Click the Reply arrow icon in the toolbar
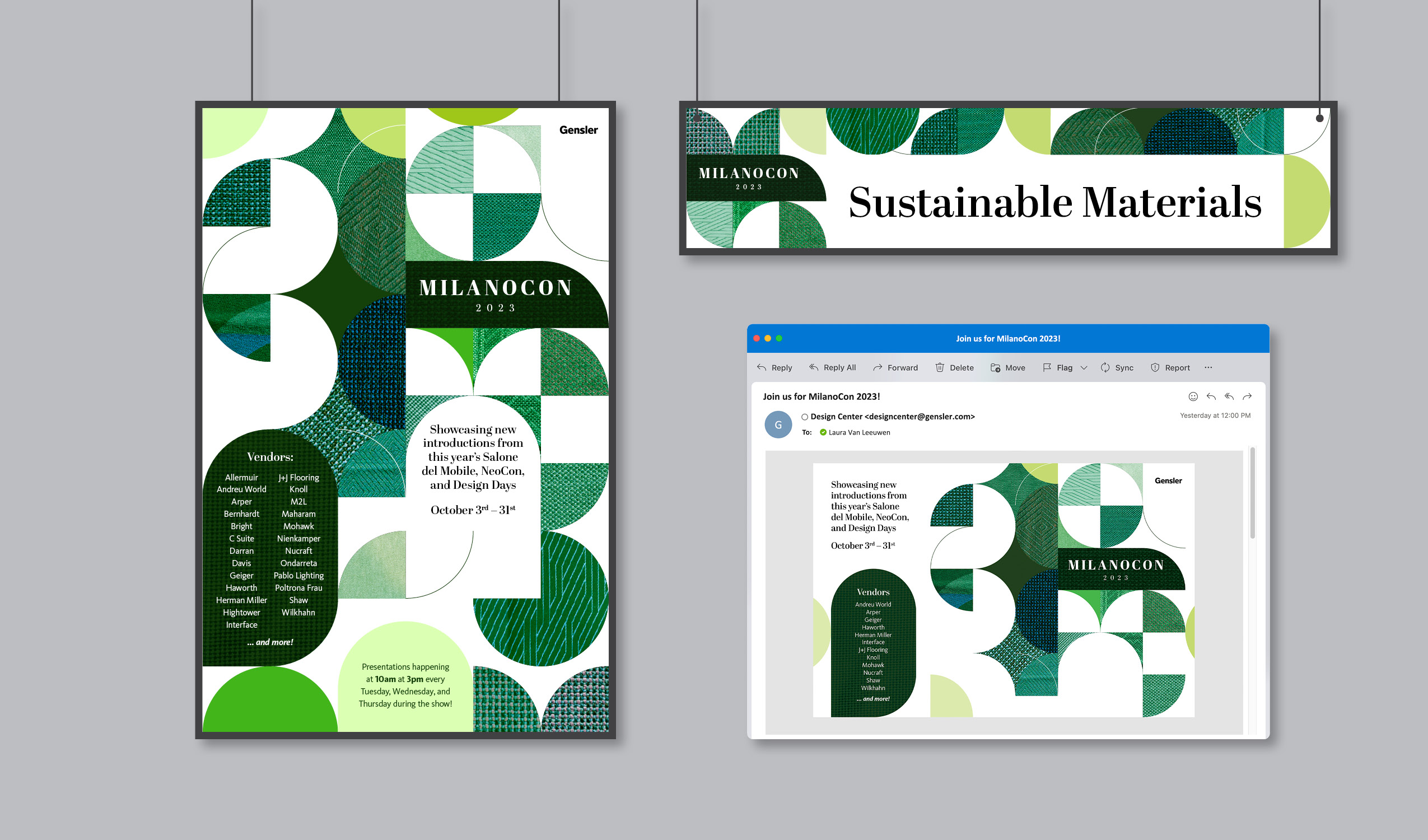This screenshot has height=840, width=1428. coord(762,368)
